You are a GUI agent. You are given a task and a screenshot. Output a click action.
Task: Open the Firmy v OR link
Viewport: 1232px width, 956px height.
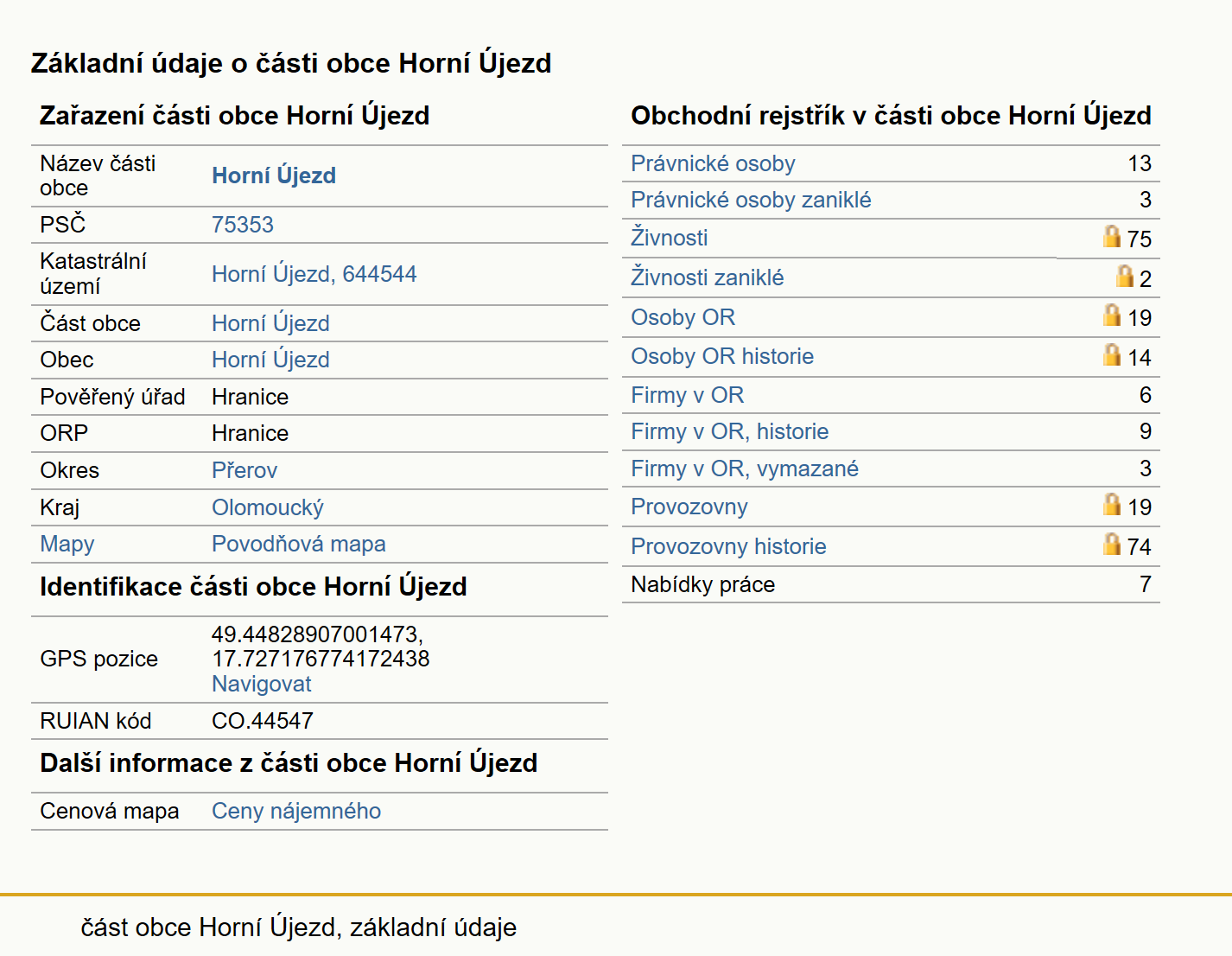click(688, 395)
